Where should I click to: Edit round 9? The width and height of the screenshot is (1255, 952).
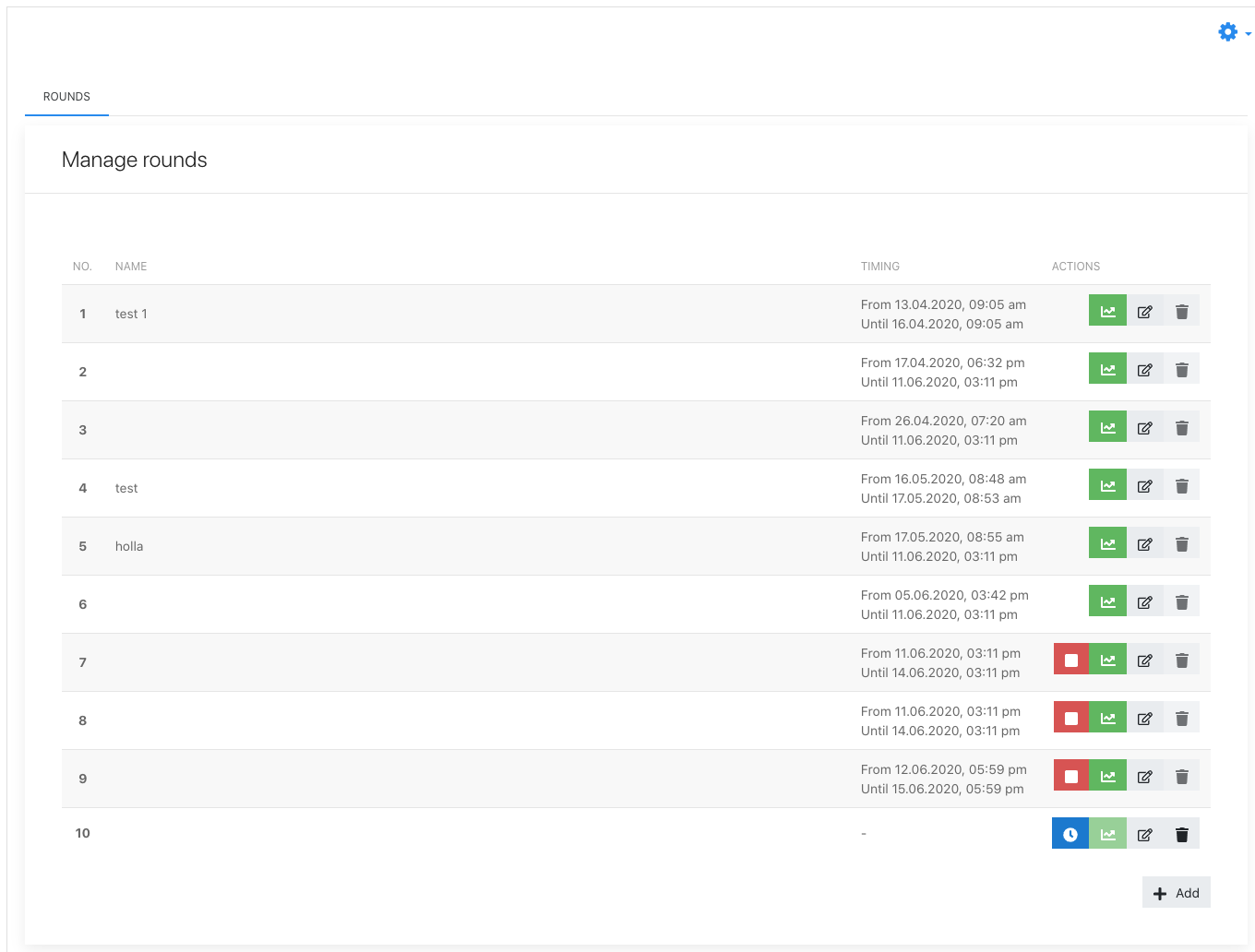click(1145, 776)
